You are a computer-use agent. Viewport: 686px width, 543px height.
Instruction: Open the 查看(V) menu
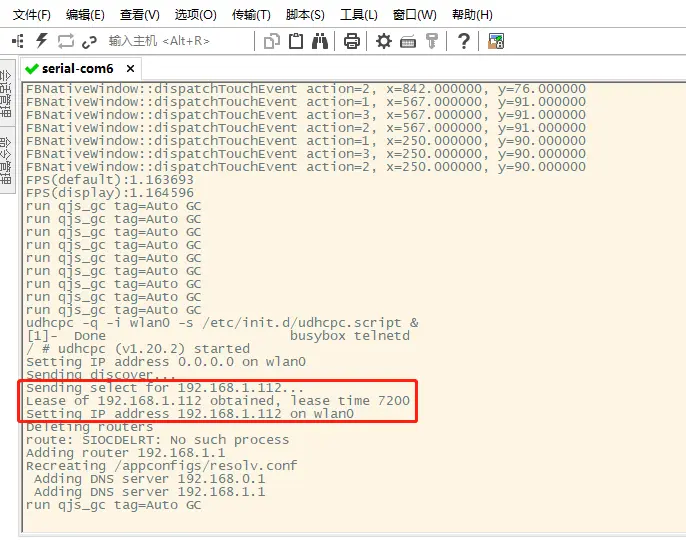click(x=140, y=15)
